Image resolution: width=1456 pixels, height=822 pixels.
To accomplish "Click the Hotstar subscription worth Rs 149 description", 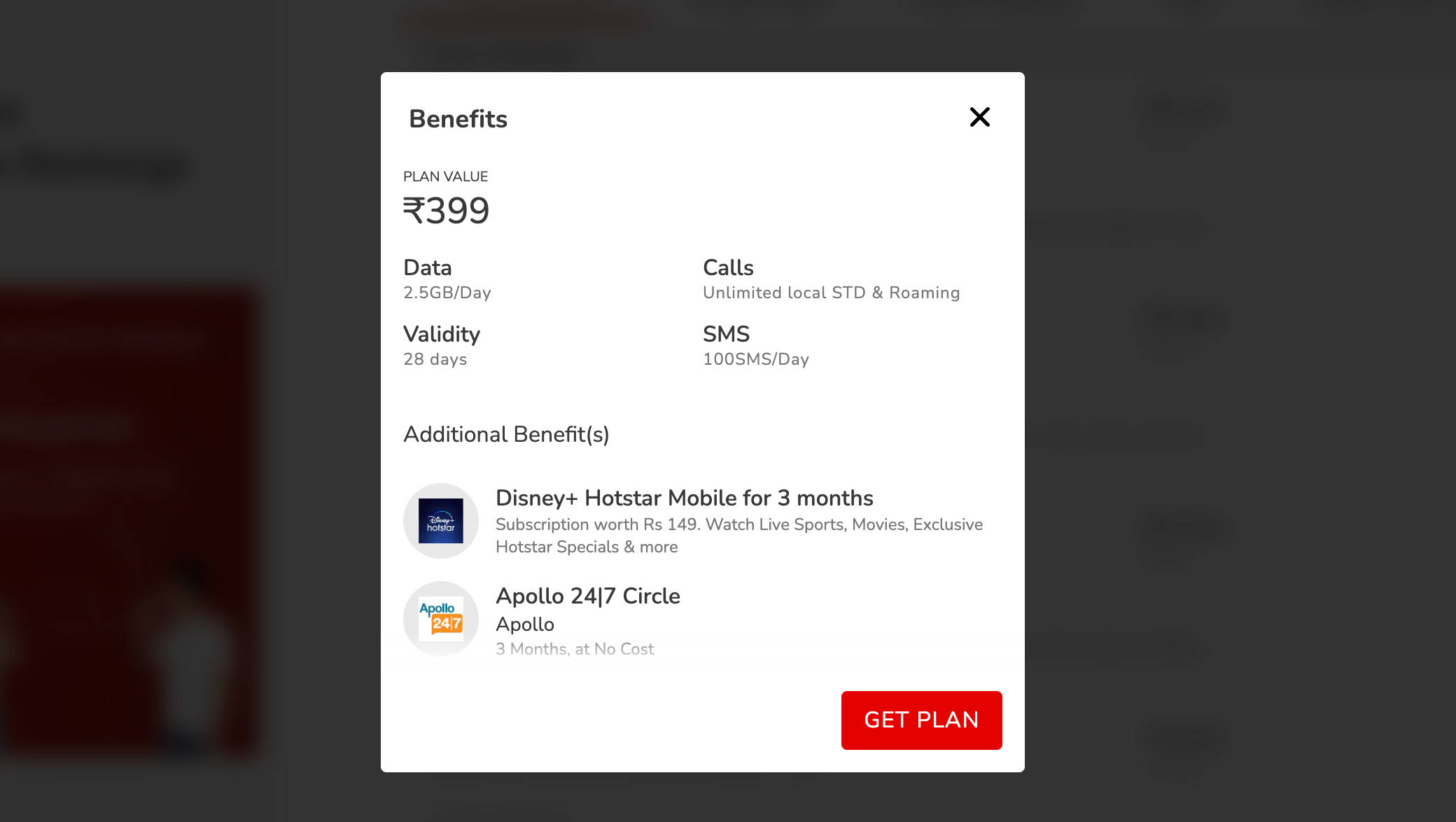I will click(x=738, y=536).
